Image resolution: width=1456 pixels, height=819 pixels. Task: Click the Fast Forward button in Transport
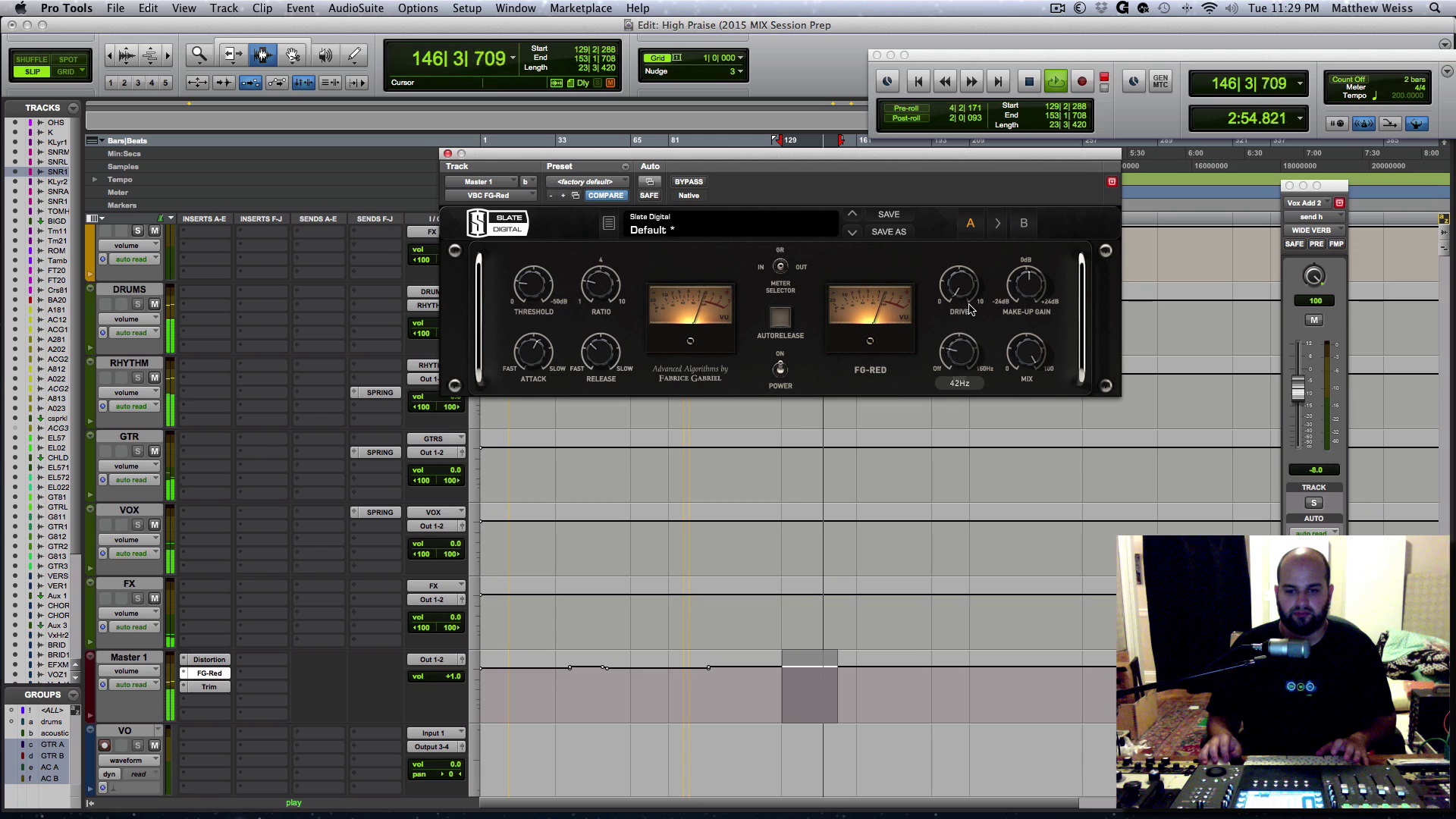(x=971, y=81)
